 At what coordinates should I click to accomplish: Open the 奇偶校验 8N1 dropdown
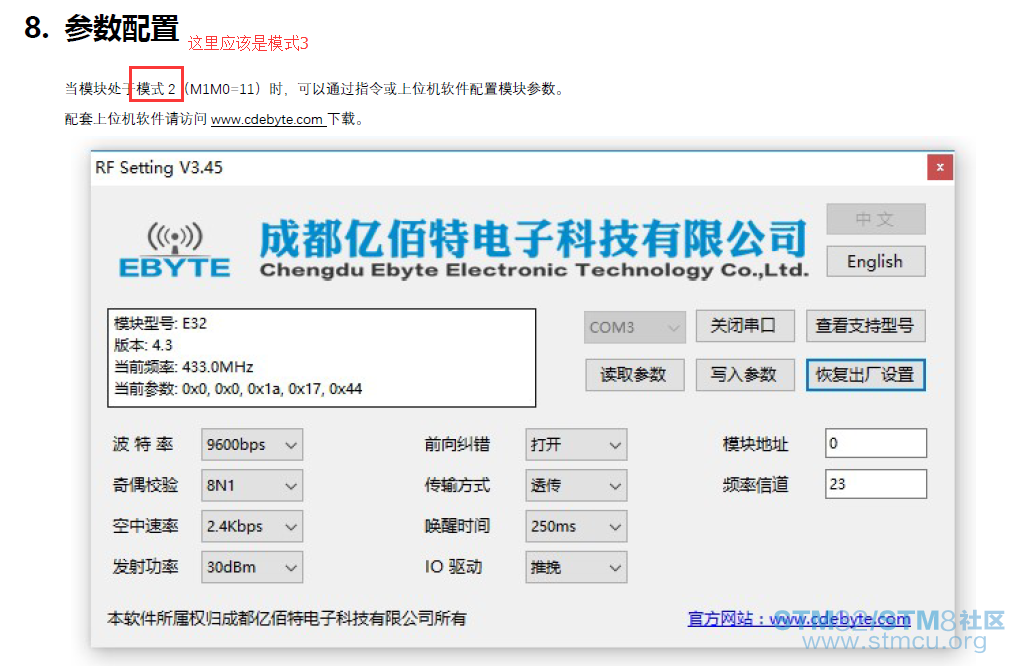[251, 485]
